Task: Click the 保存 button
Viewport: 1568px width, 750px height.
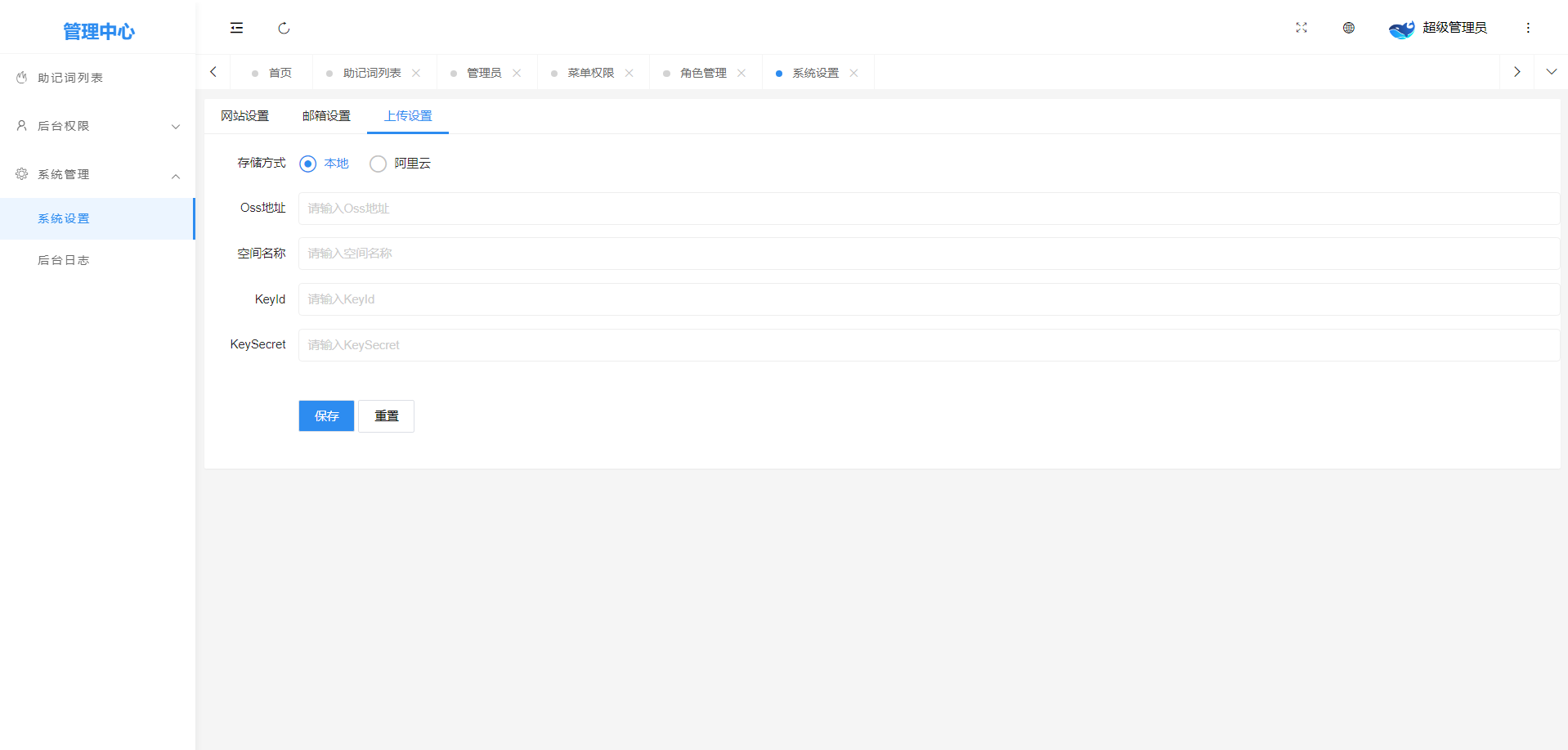Action: click(326, 415)
